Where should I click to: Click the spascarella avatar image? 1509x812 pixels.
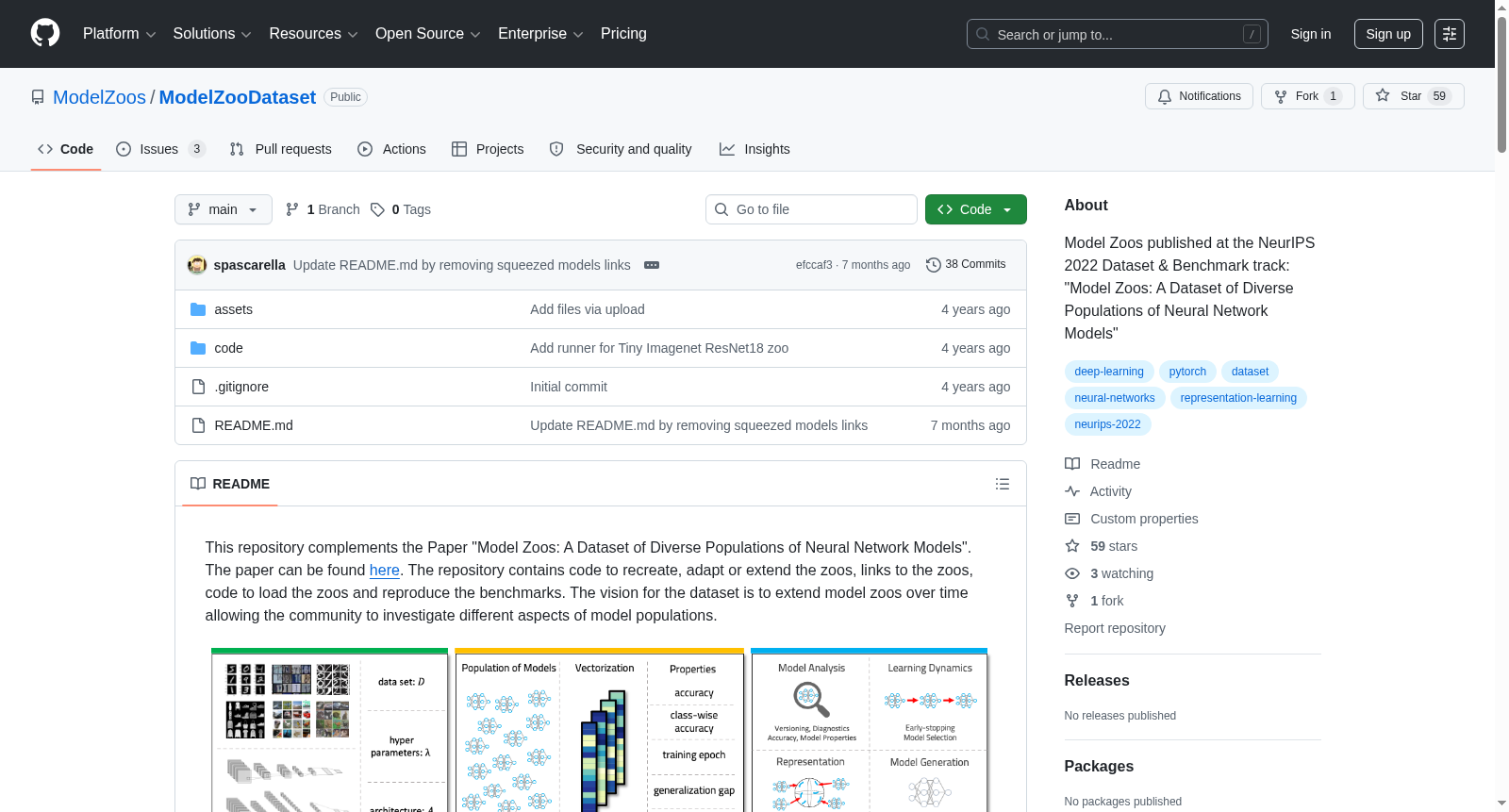pos(197,265)
